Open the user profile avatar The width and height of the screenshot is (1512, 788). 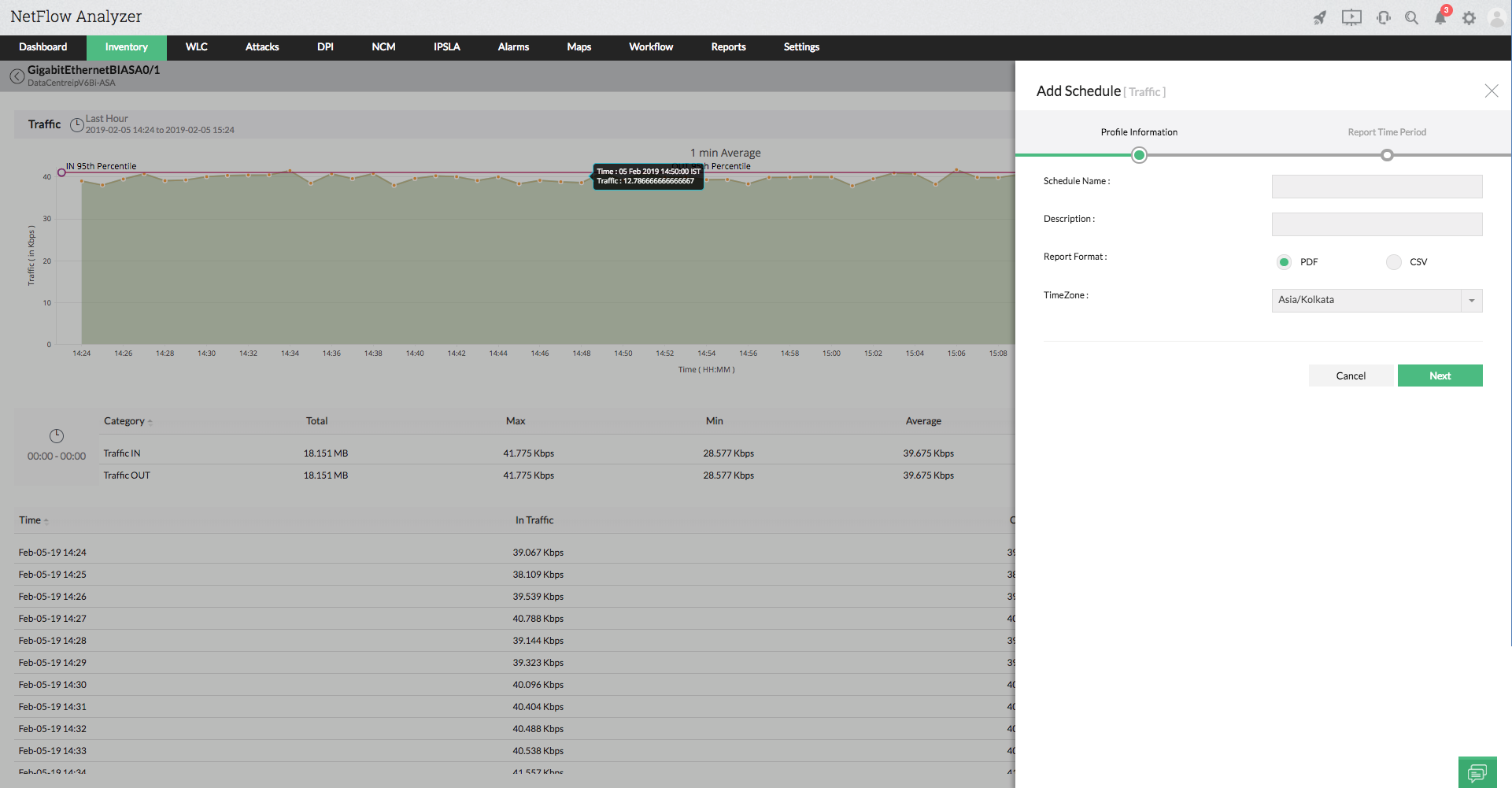tap(1496, 18)
